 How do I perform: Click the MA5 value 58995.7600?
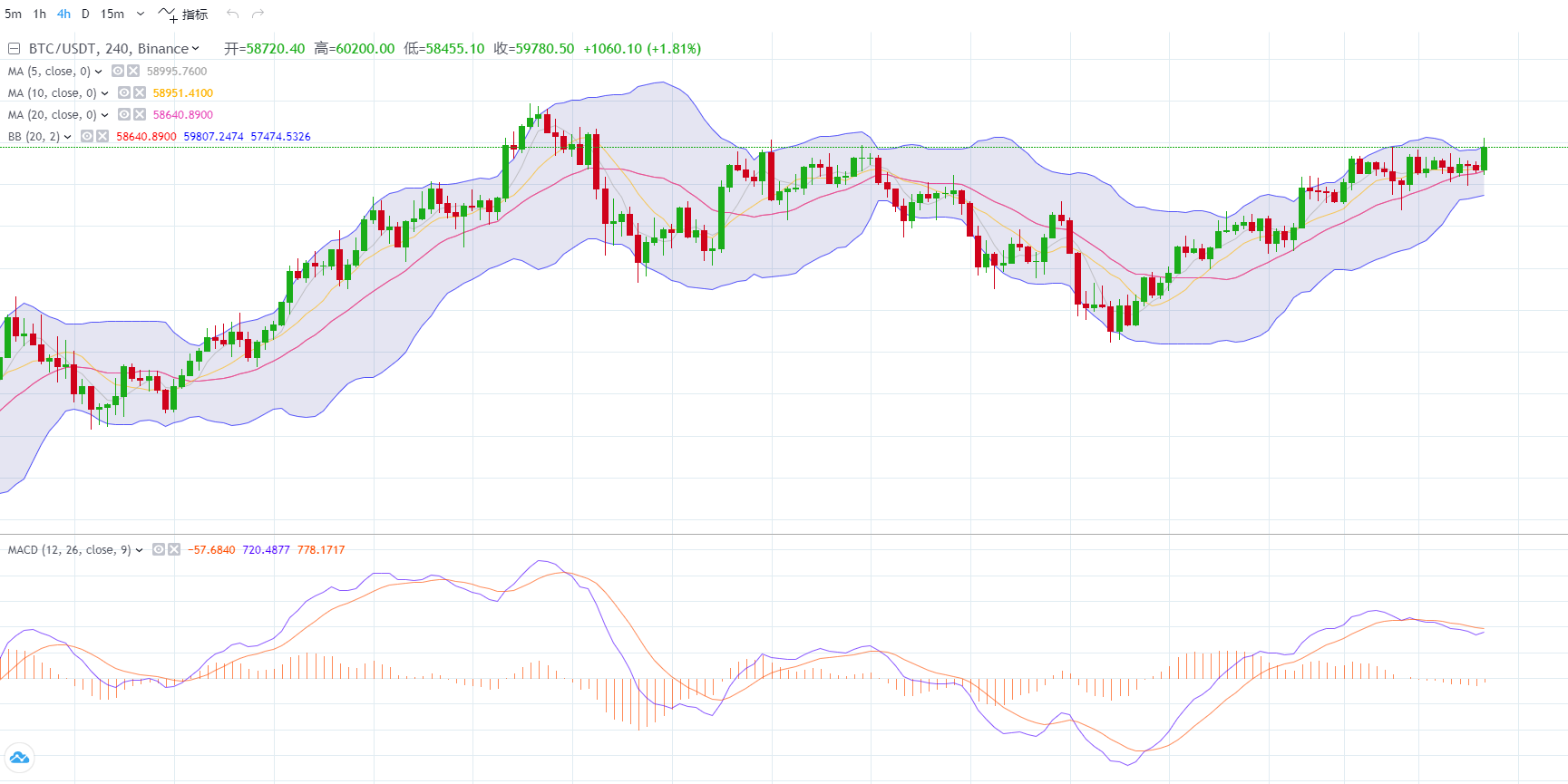coord(177,71)
